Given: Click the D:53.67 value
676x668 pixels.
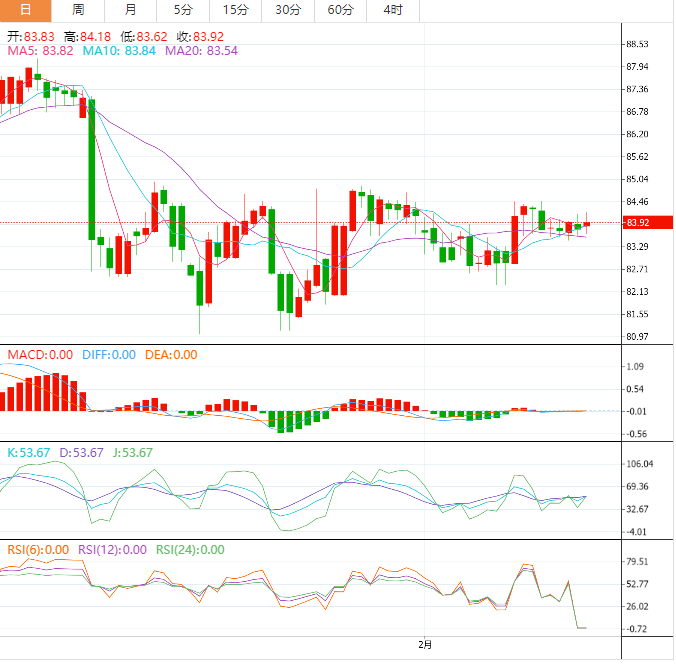Looking at the screenshot, I should tap(81, 453).
